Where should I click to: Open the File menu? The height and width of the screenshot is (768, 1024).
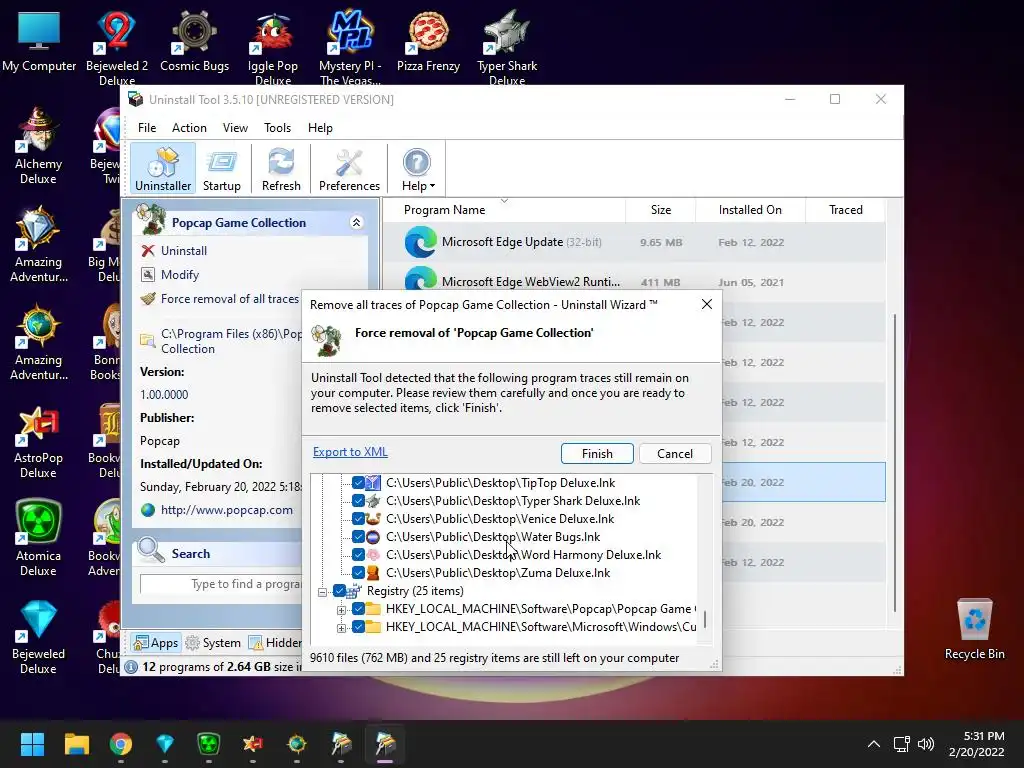[x=147, y=128]
